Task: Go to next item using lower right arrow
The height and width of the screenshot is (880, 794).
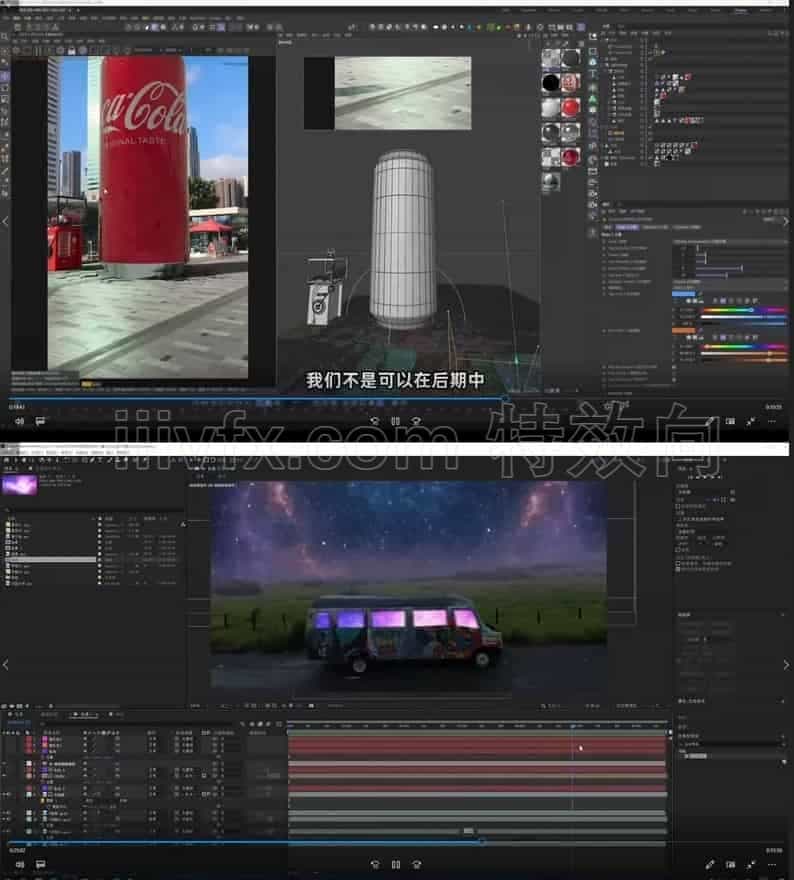Action: point(786,665)
